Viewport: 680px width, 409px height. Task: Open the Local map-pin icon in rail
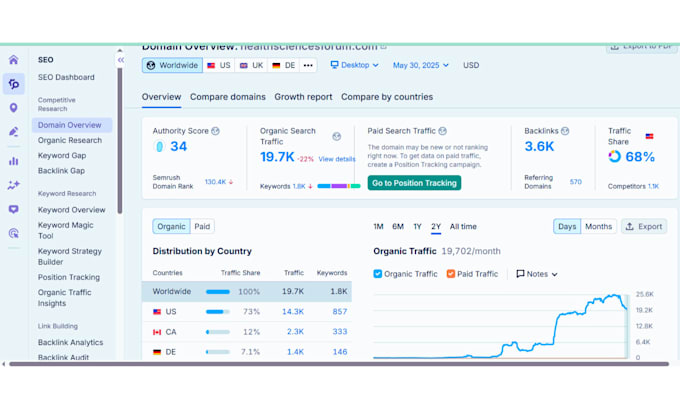pos(13,108)
